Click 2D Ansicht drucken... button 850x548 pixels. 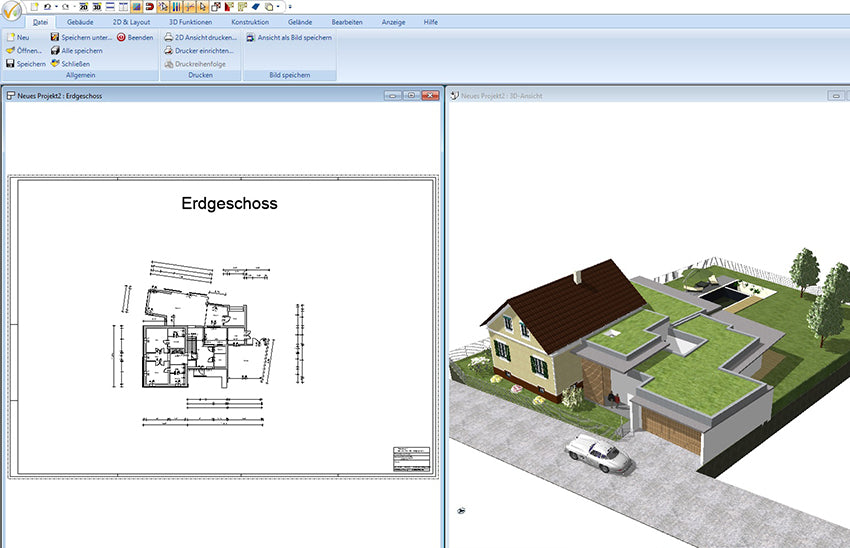205,37
